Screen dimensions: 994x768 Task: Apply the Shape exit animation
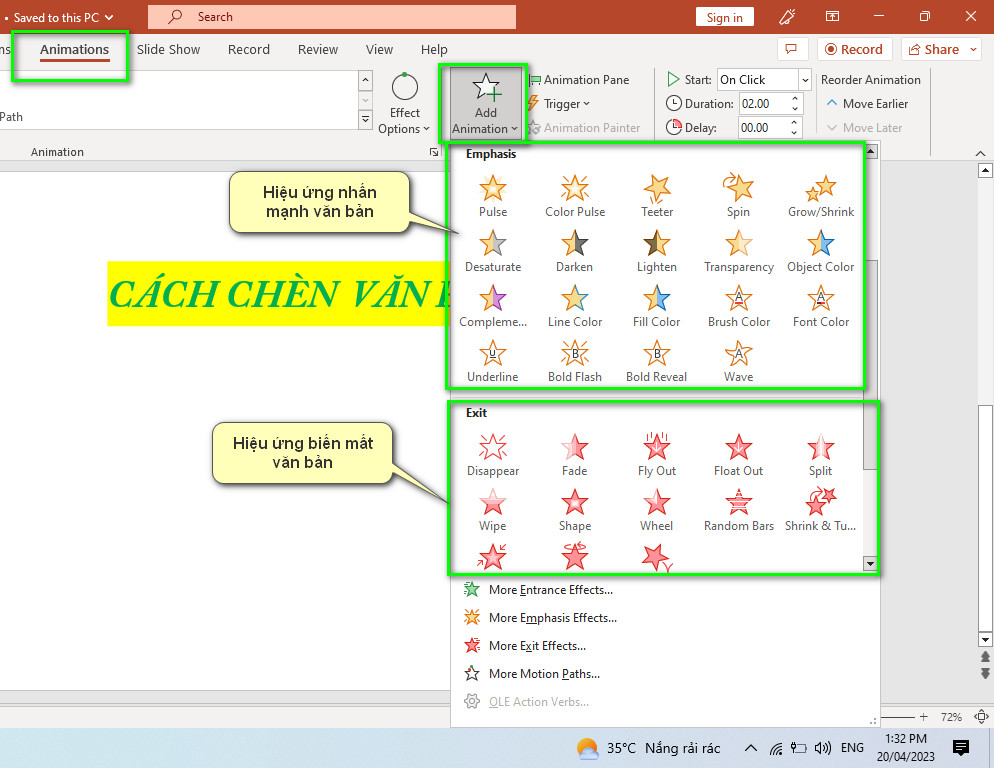coord(574,511)
